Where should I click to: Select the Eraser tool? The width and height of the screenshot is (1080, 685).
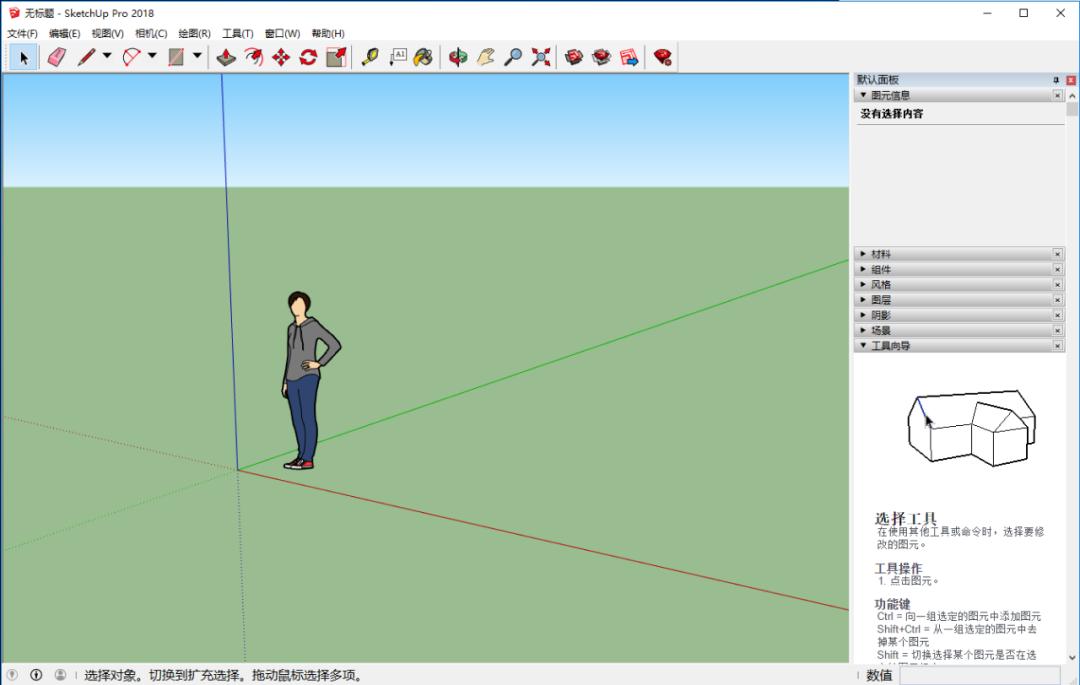pos(56,57)
